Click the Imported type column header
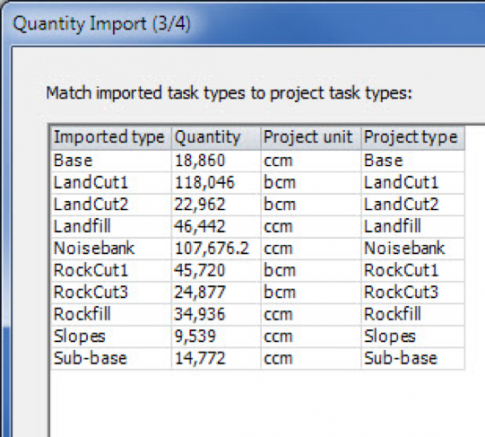The width and height of the screenshot is (485, 437). pyautogui.click(x=111, y=137)
